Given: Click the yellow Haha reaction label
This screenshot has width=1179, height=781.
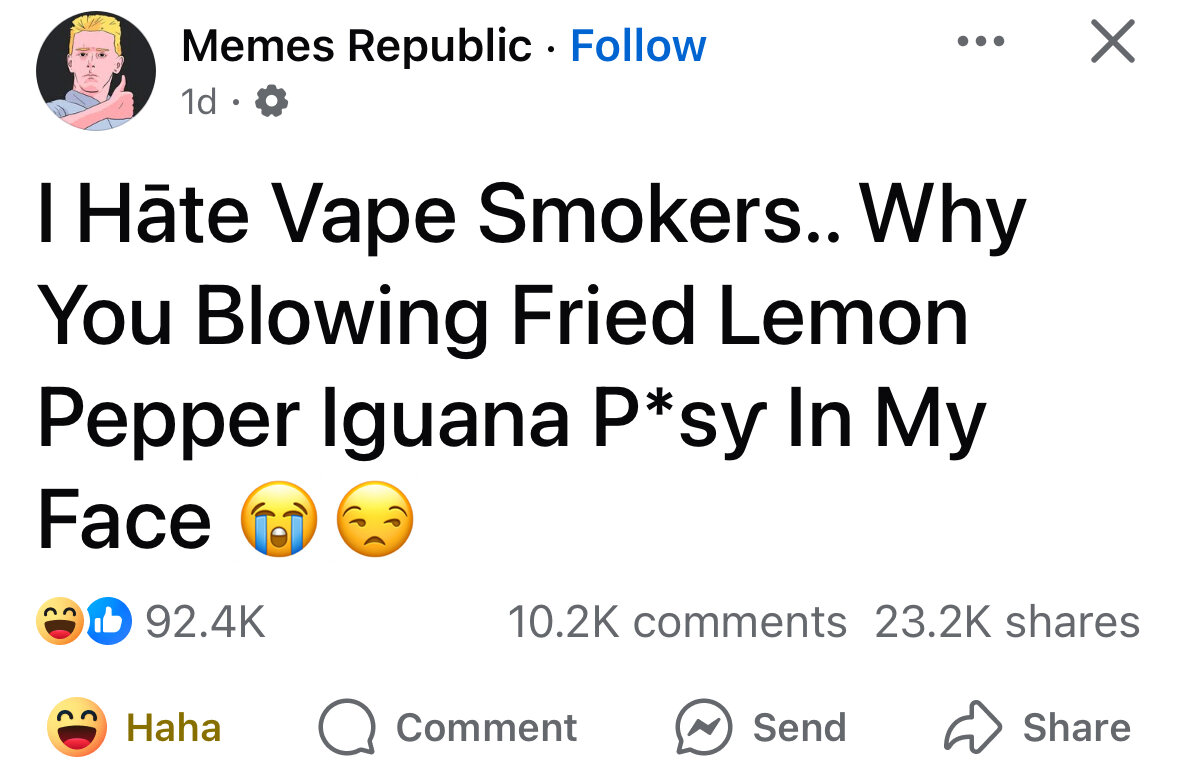Looking at the screenshot, I should tap(174, 728).
